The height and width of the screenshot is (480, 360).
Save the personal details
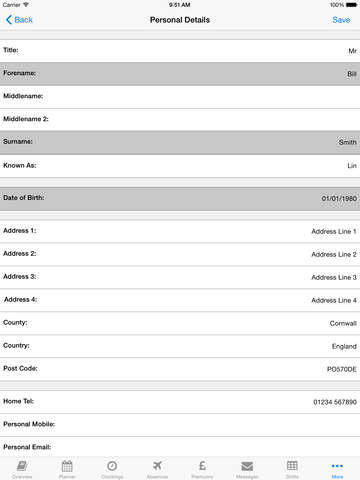(x=341, y=20)
